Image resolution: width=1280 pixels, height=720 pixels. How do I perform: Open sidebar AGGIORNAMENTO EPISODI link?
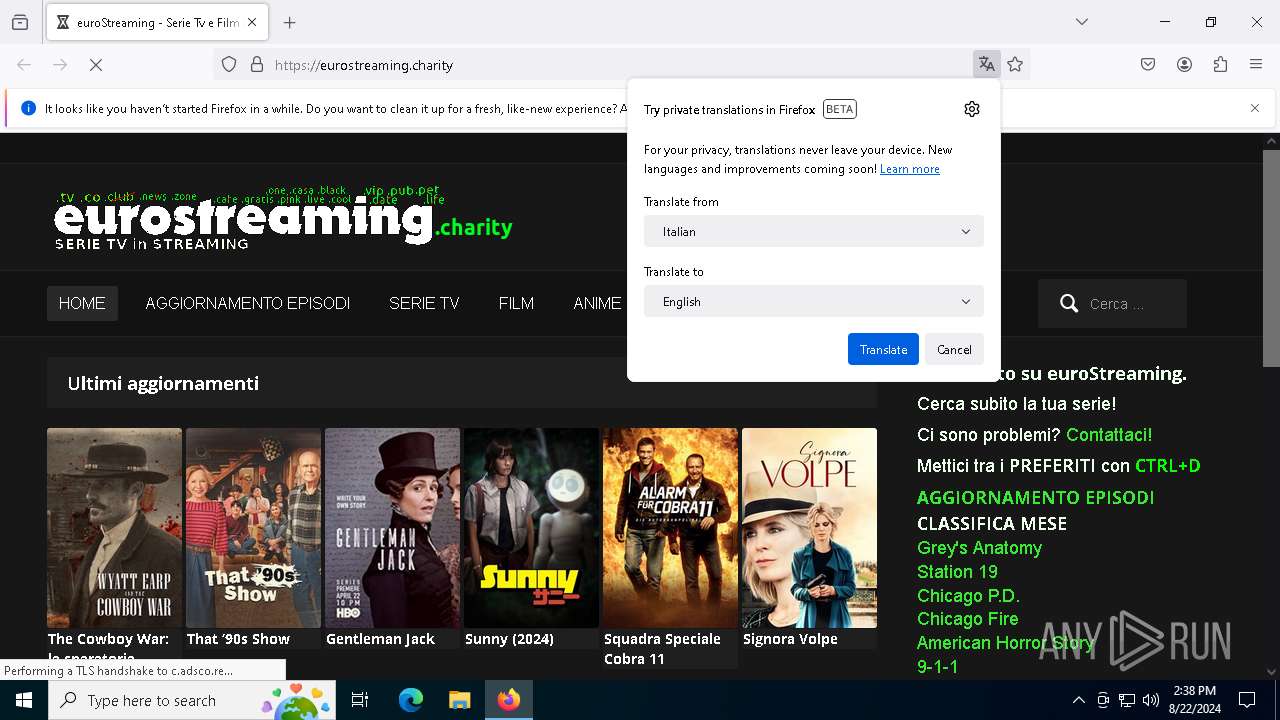(x=1035, y=497)
